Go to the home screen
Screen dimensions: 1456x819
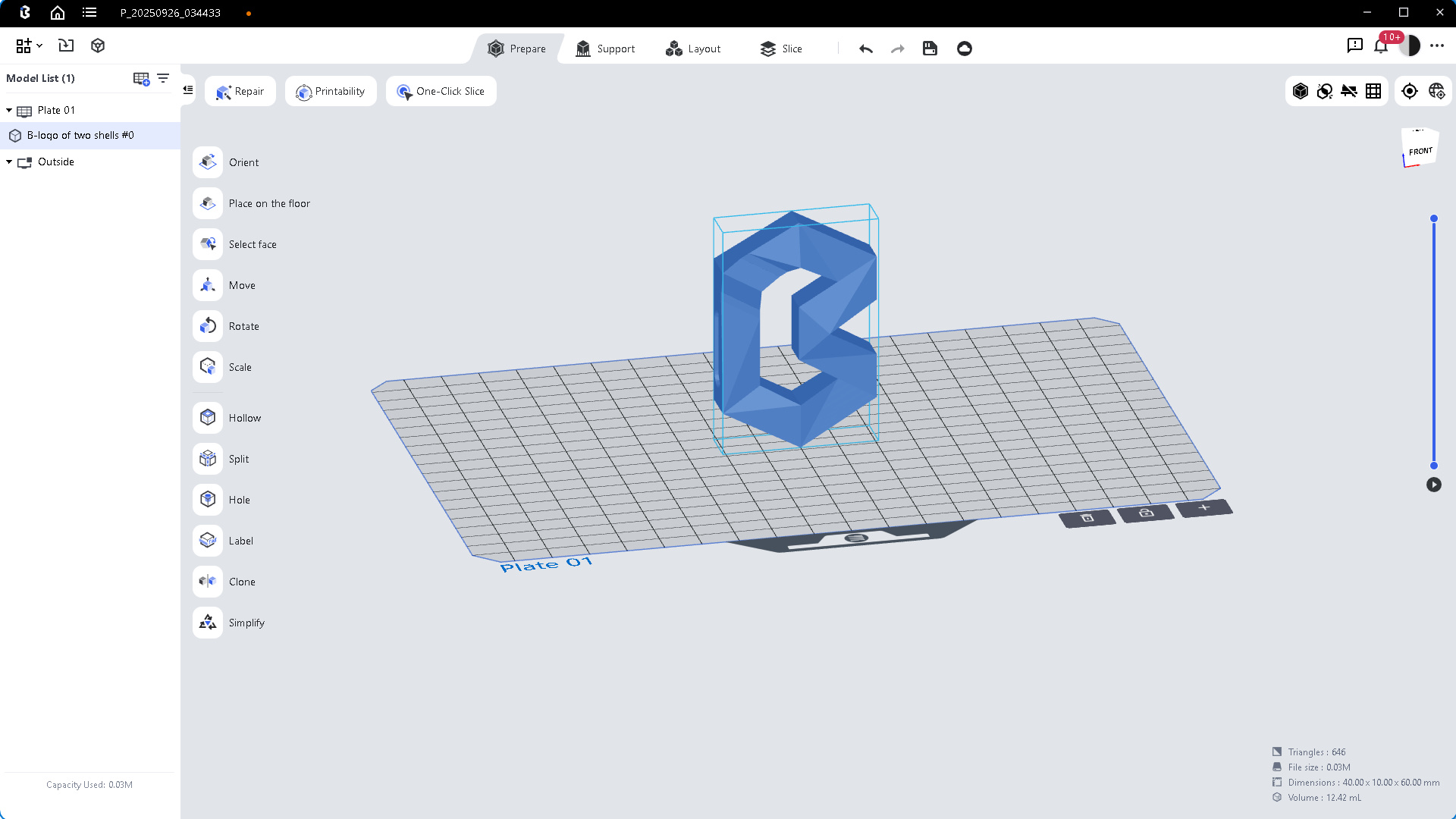tap(58, 13)
